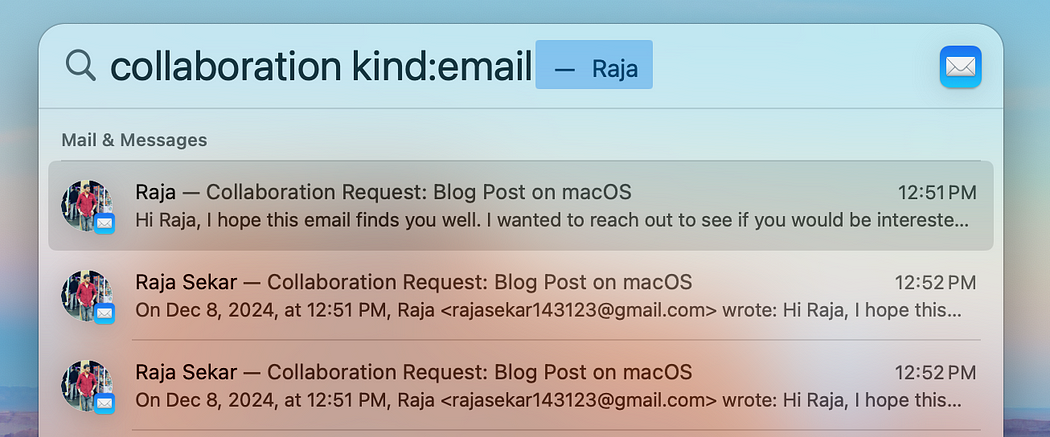Screen dimensions: 1050x437
Task: Click the avatar photo of the bottom result
Action: pos(85,384)
